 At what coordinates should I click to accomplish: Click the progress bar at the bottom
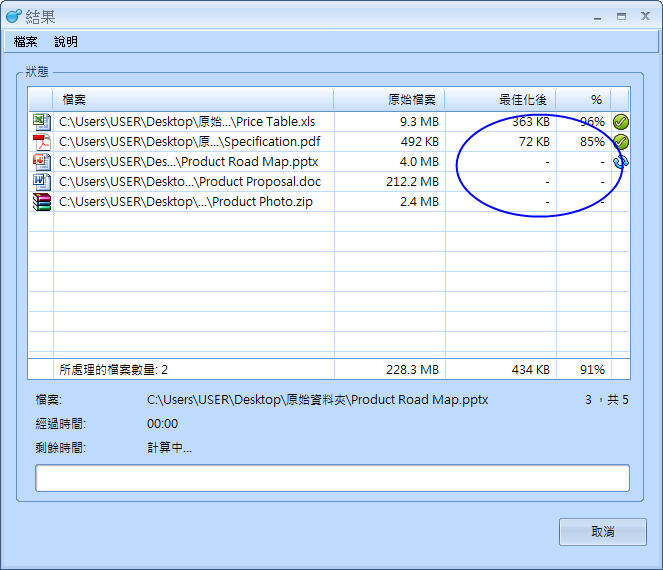(332, 478)
